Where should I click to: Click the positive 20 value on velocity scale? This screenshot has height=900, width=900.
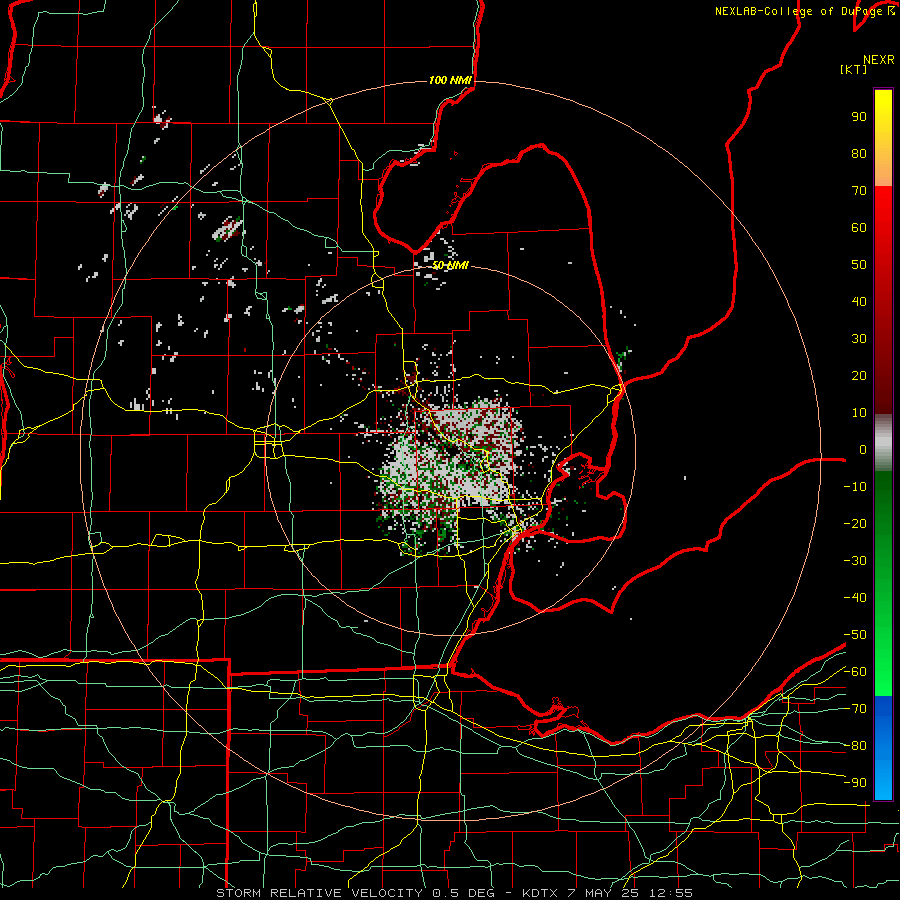(x=859, y=375)
